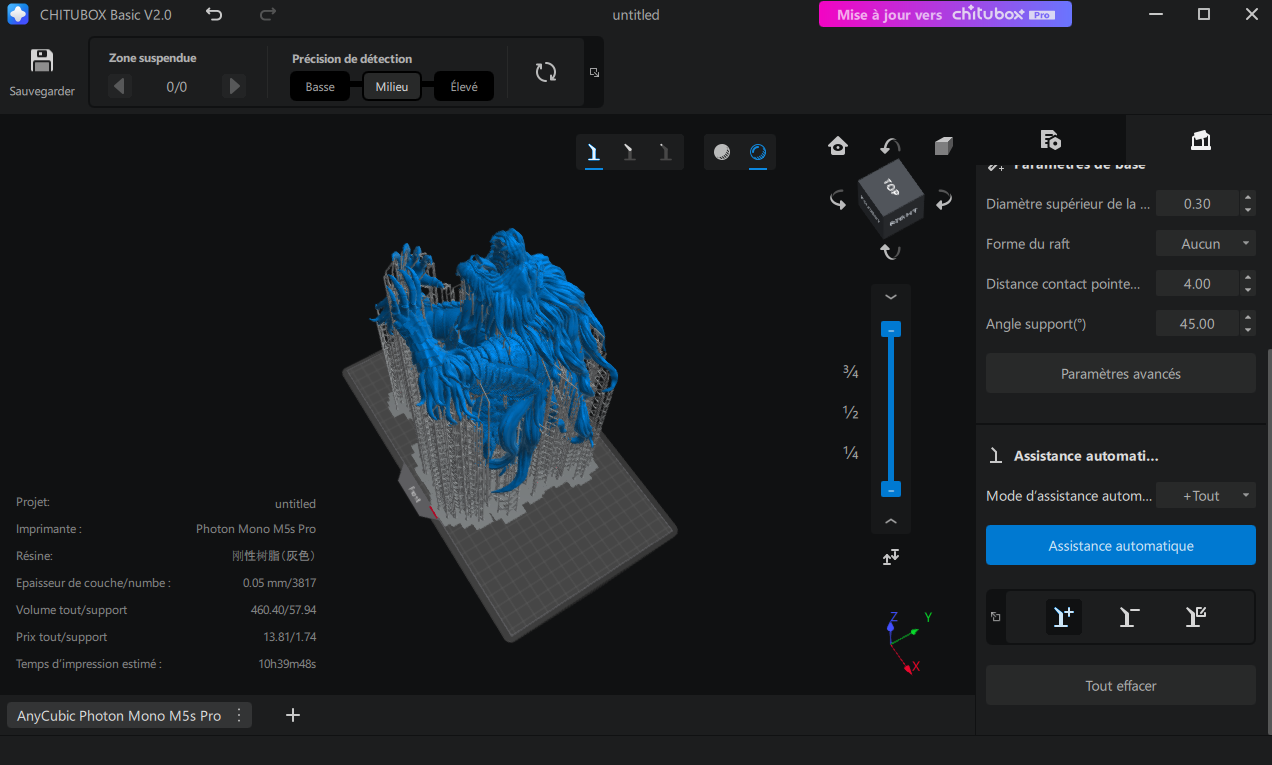Click the Tout effacer button

pos(1120,686)
